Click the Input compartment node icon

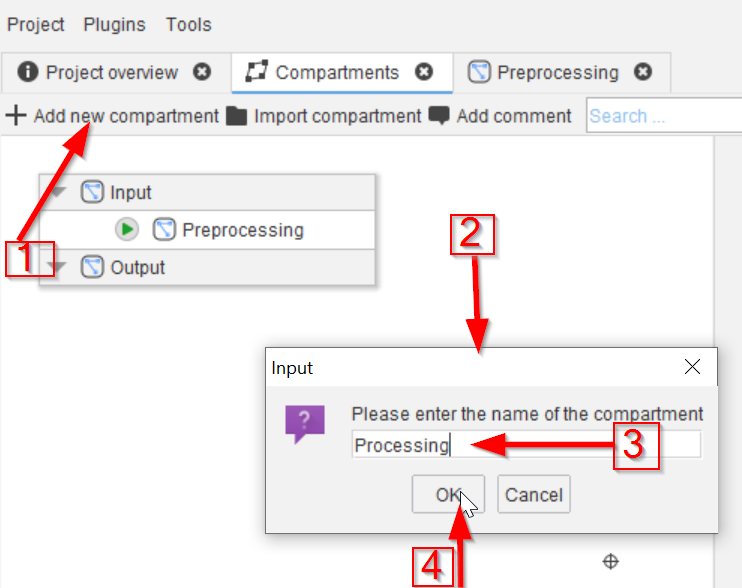pyautogui.click(x=93, y=192)
